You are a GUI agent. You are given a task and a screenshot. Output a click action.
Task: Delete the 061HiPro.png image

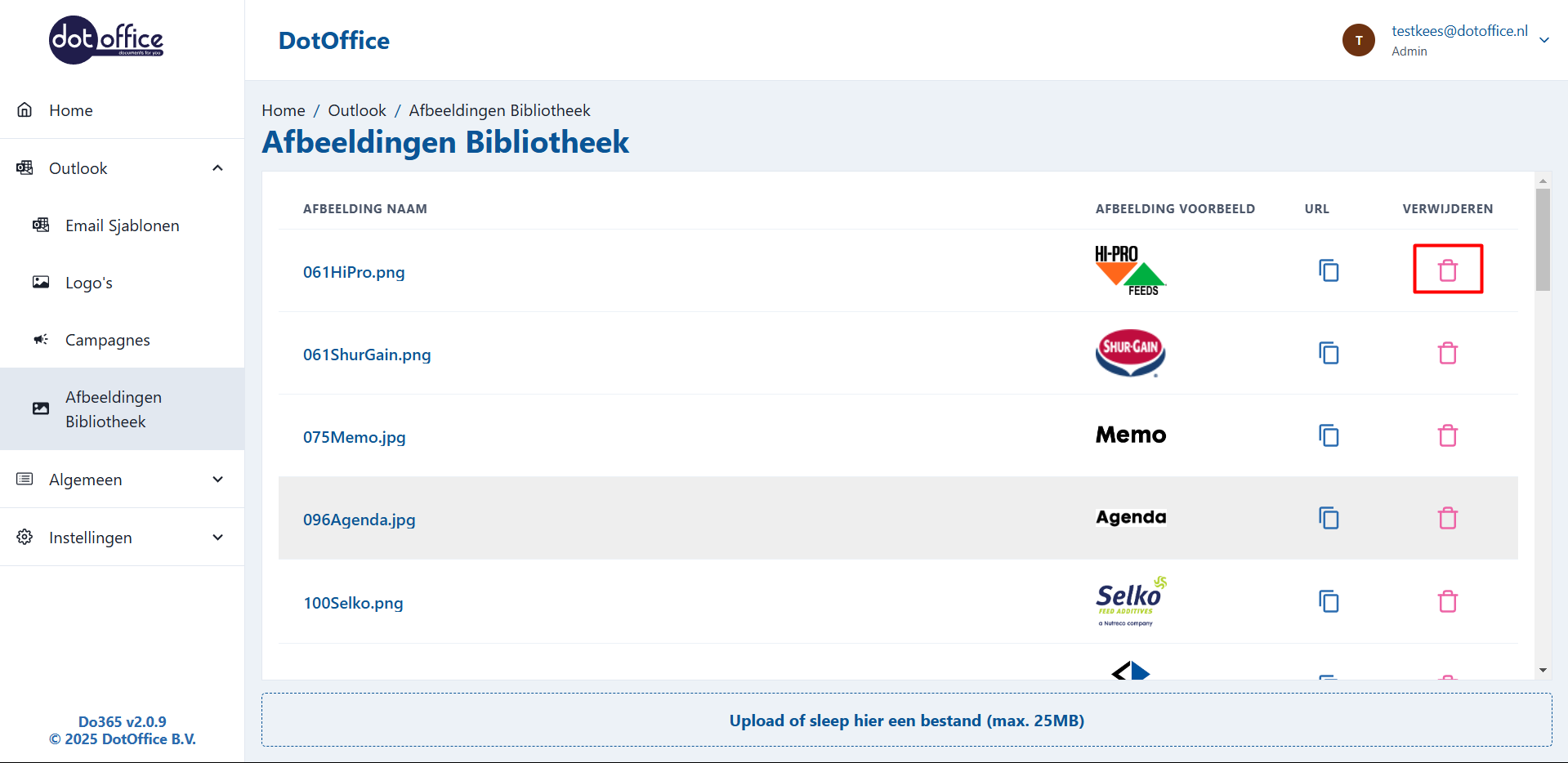point(1447,270)
